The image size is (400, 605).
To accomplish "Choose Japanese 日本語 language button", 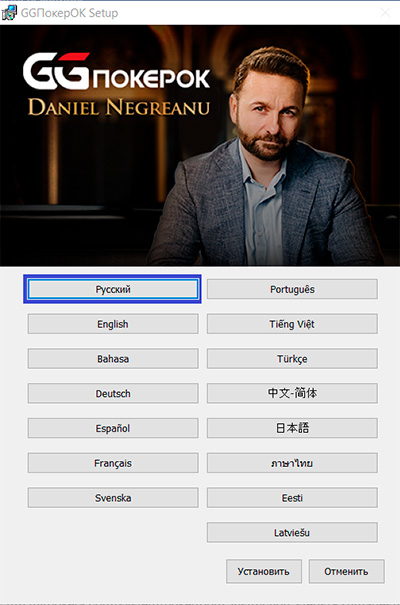I will [x=292, y=428].
